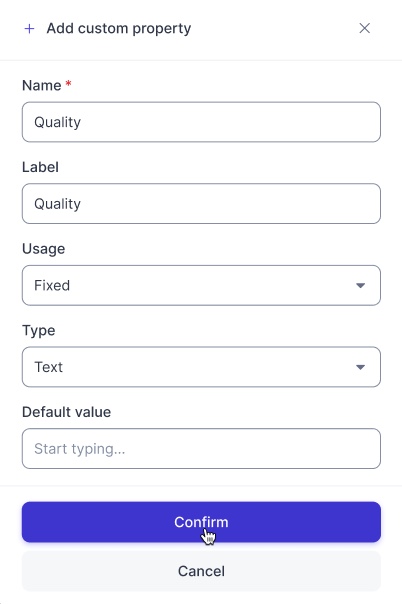Click the Label field caption
402x604 pixels.
click(x=40, y=167)
